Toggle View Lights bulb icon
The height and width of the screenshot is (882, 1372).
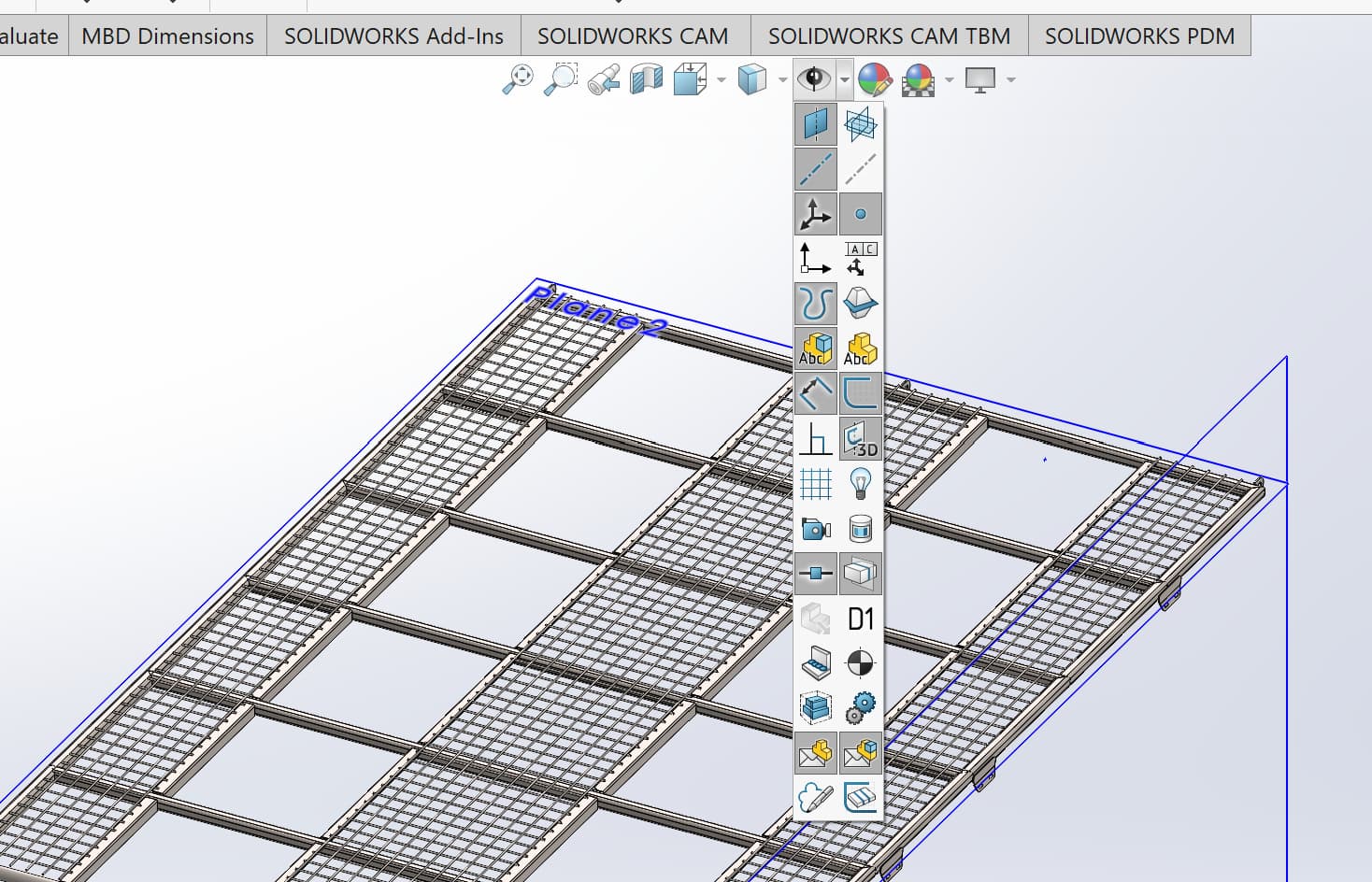[x=860, y=483]
